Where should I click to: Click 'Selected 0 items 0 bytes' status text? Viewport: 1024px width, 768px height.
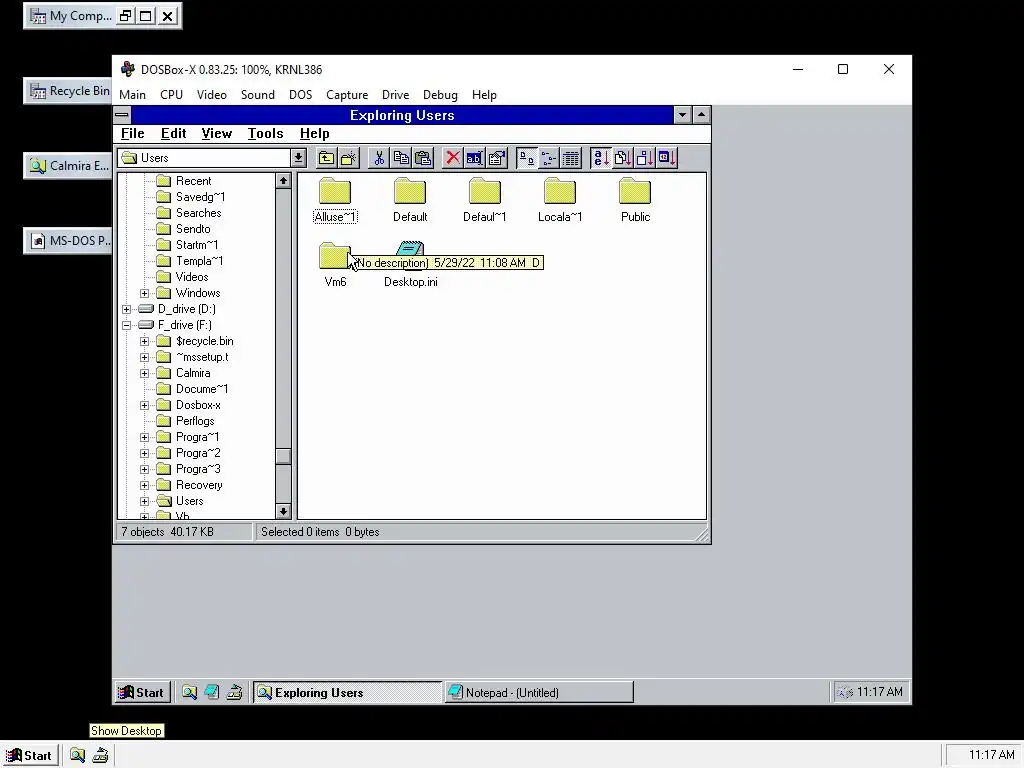(x=320, y=532)
